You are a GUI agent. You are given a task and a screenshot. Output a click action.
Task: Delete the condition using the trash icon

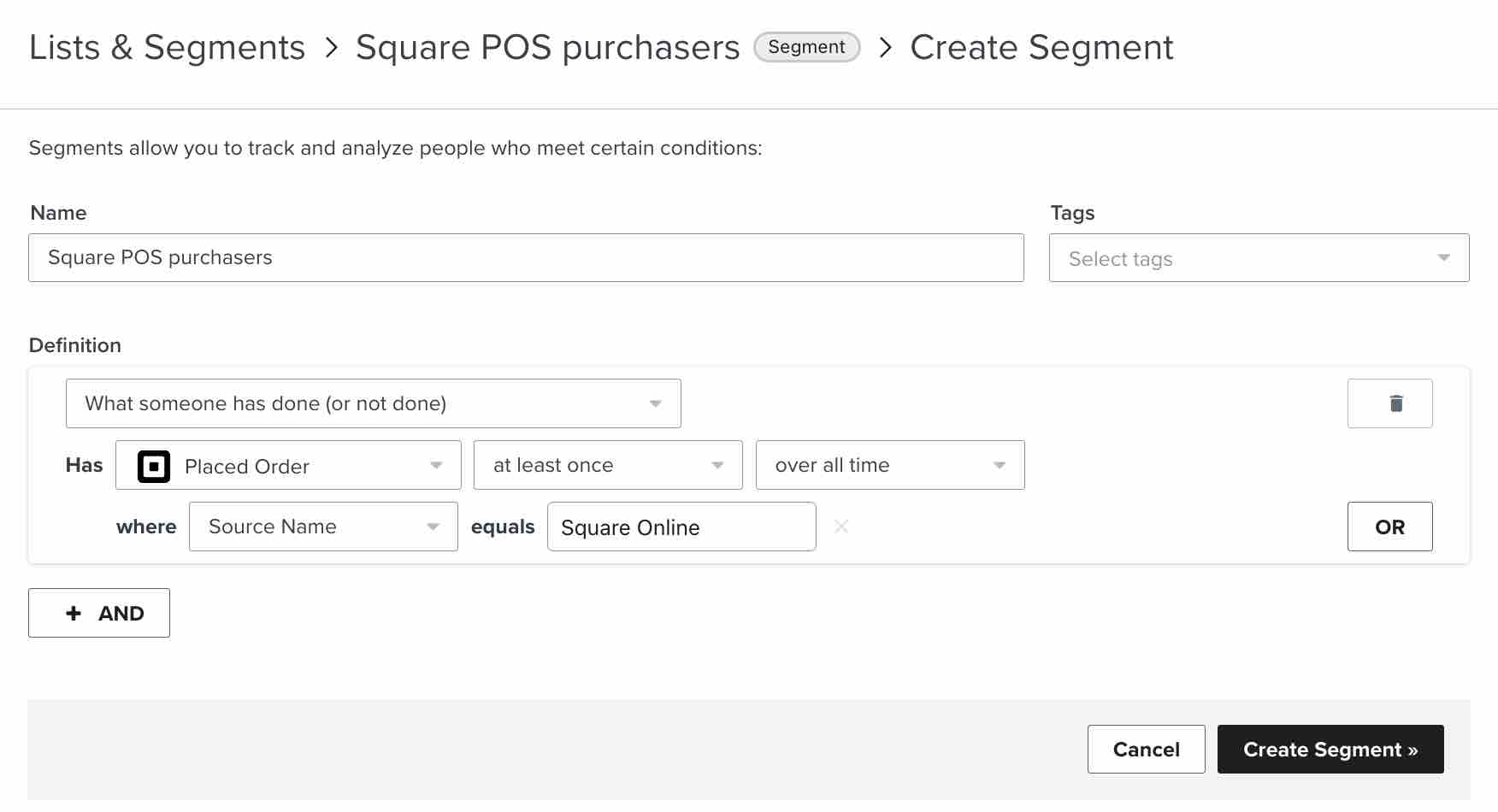tap(1390, 403)
